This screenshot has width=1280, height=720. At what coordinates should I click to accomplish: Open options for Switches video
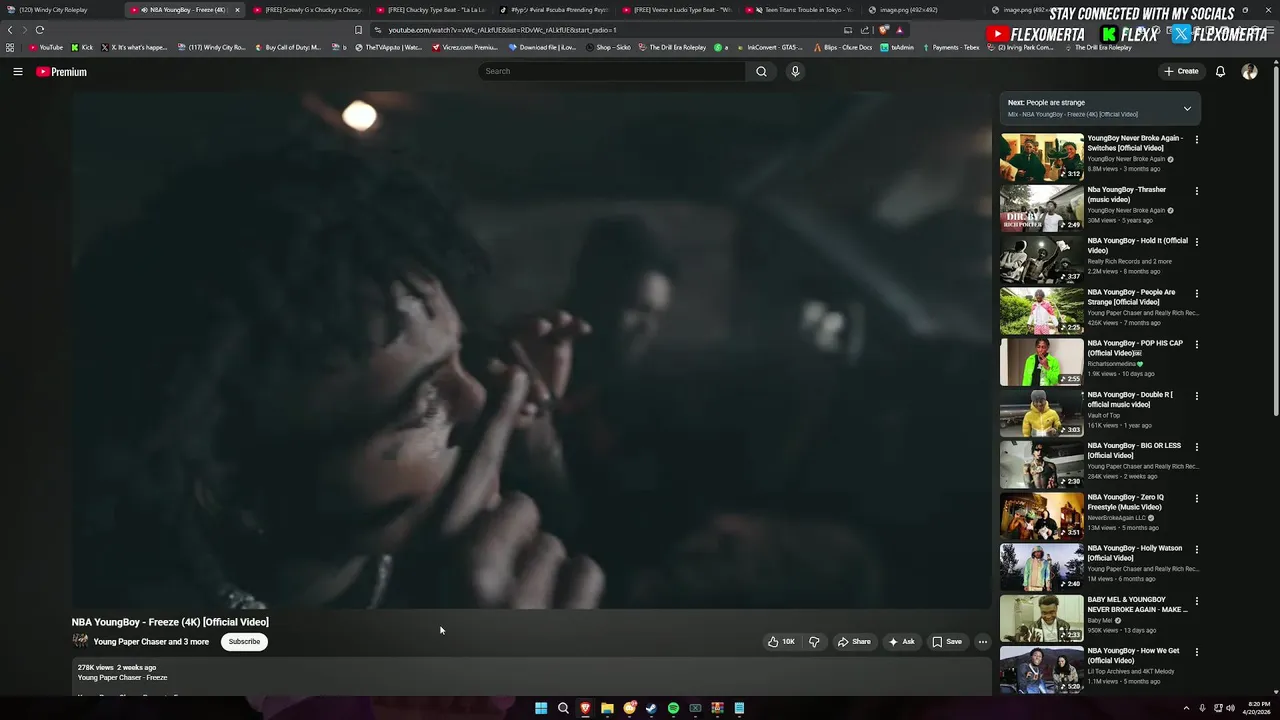click(x=1196, y=139)
